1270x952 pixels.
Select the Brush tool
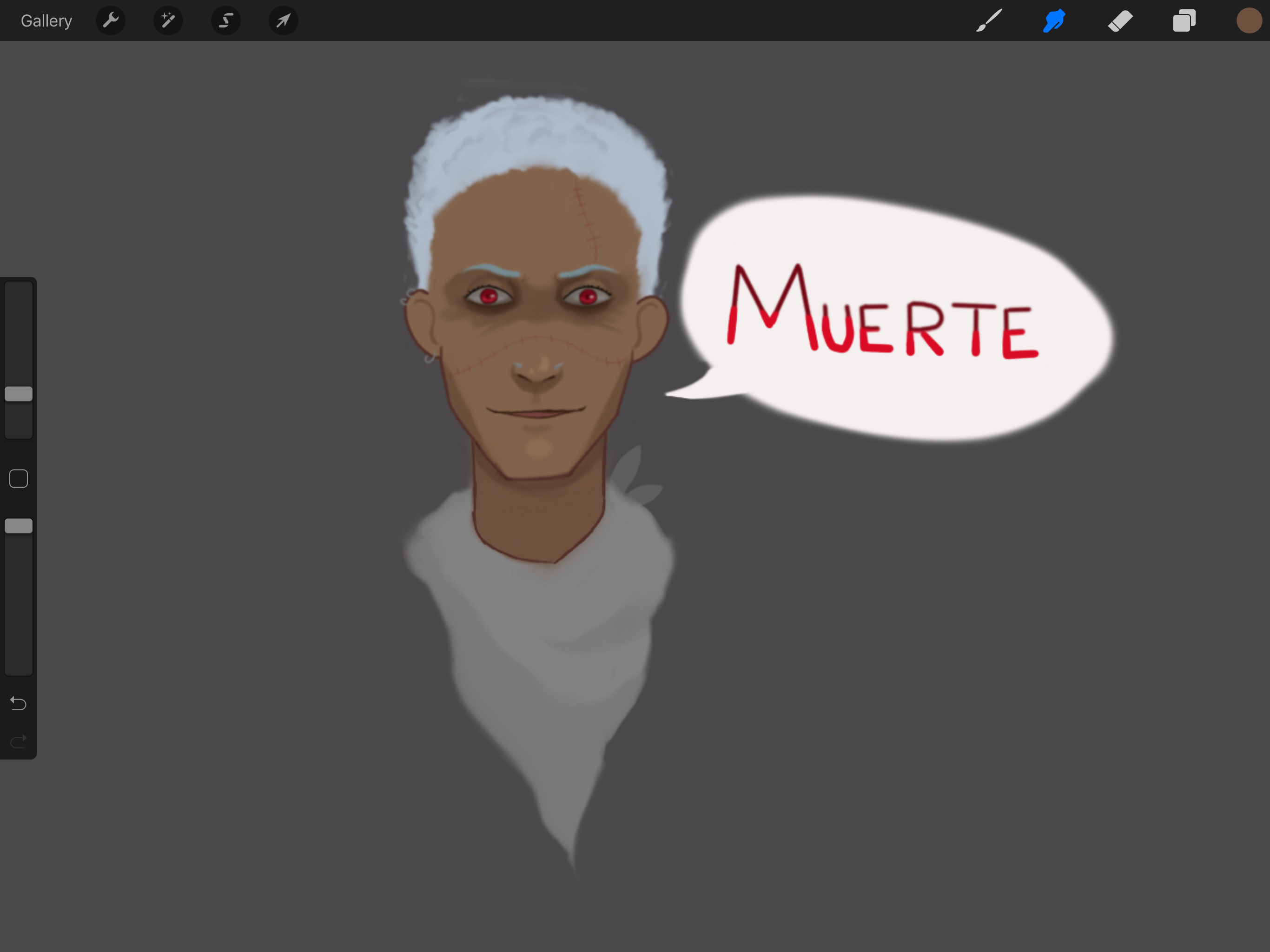[x=989, y=20]
